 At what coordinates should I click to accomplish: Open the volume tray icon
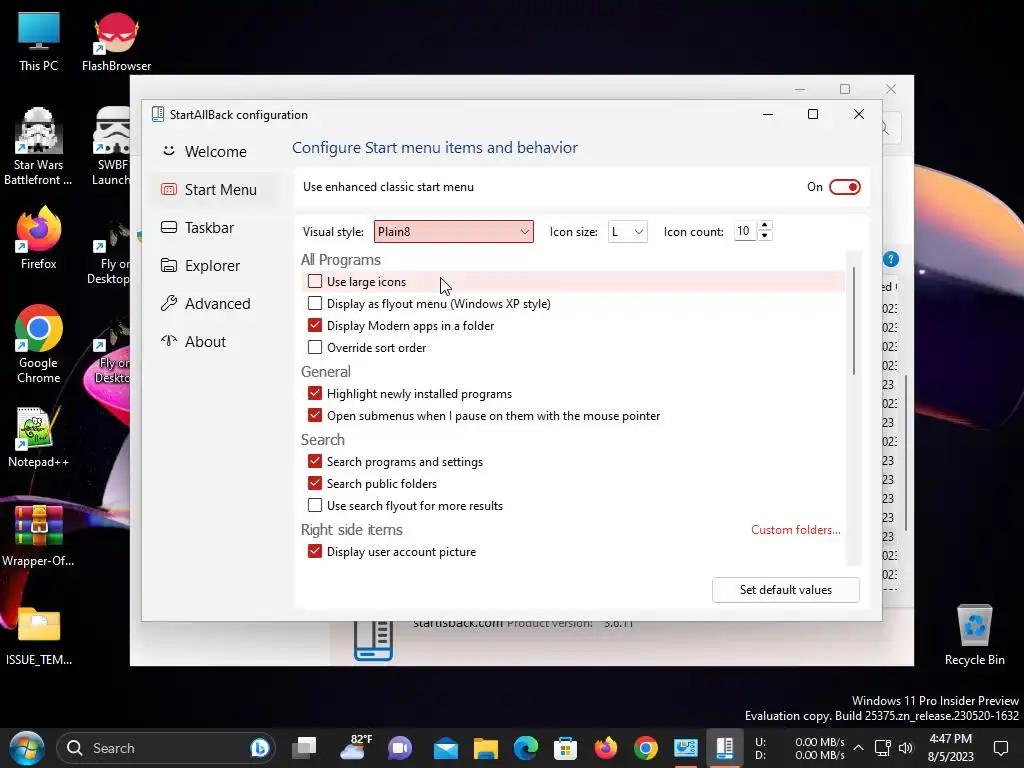point(906,748)
